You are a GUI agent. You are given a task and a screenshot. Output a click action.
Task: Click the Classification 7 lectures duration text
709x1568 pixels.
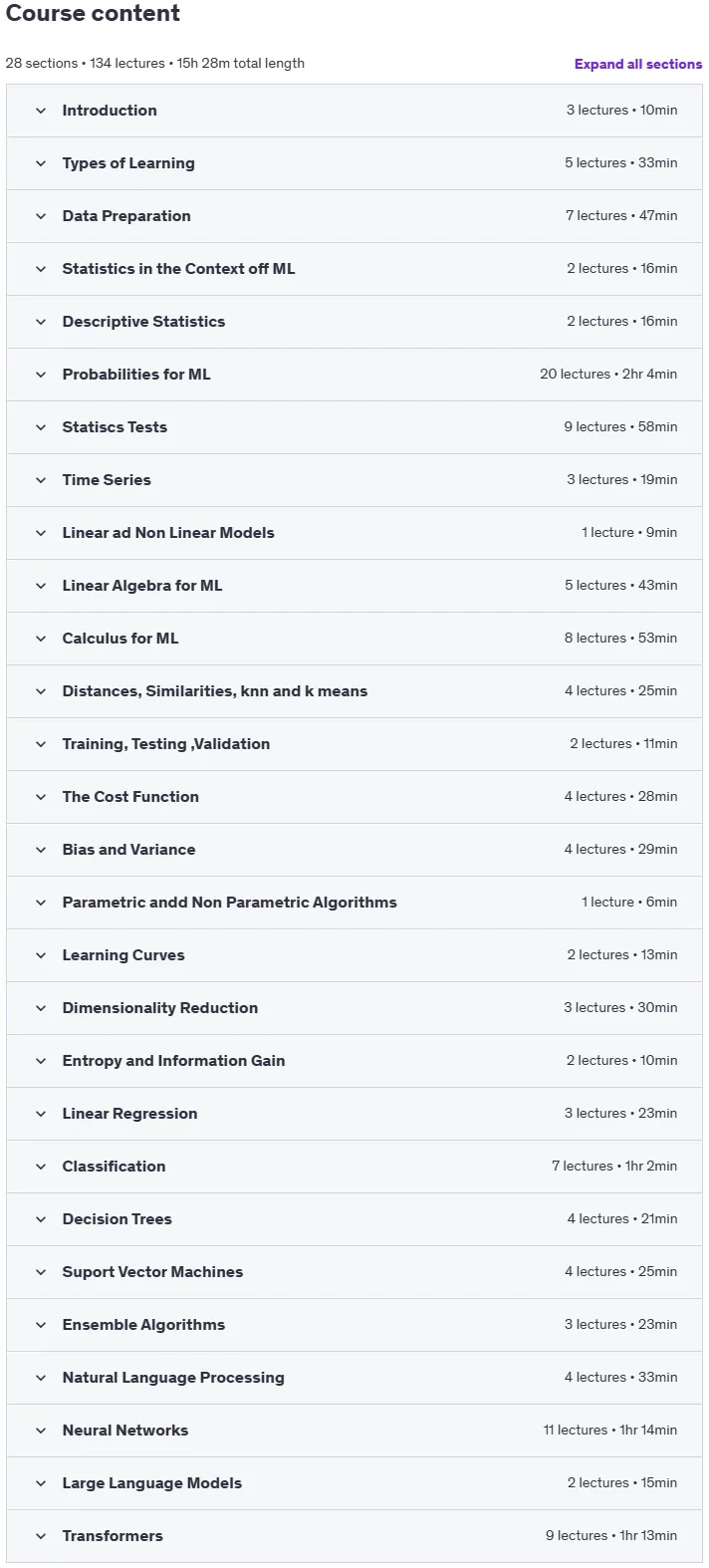[x=614, y=1167]
